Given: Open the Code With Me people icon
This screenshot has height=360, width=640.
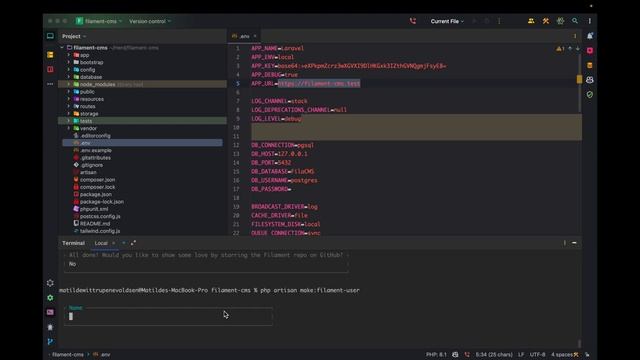Looking at the screenshot, I should 531,21.
